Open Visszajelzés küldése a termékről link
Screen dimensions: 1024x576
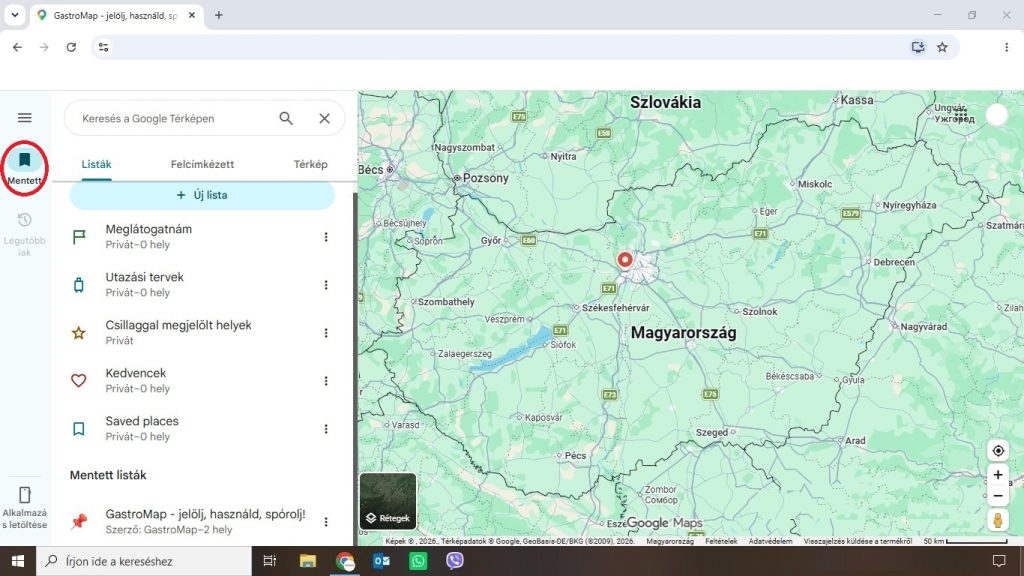point(857,541)
